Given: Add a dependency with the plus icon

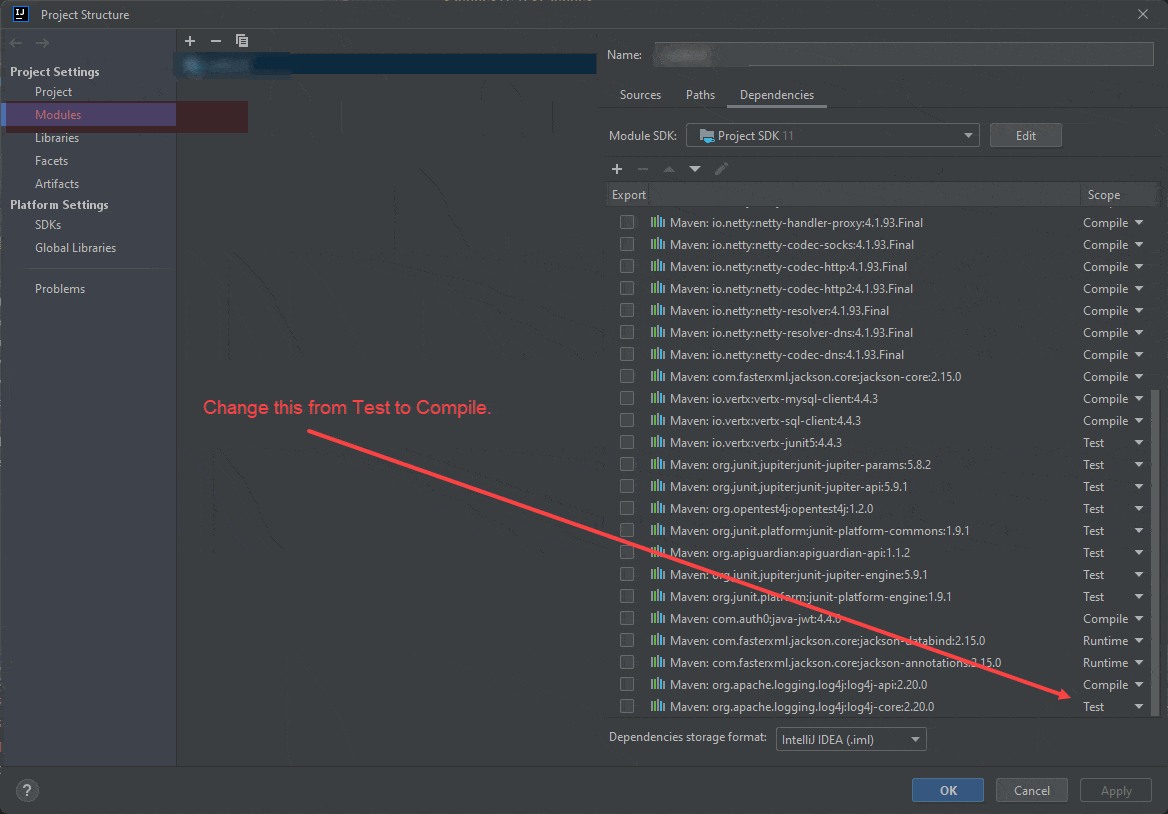Looking at the screenshot, I should (617, 169).
